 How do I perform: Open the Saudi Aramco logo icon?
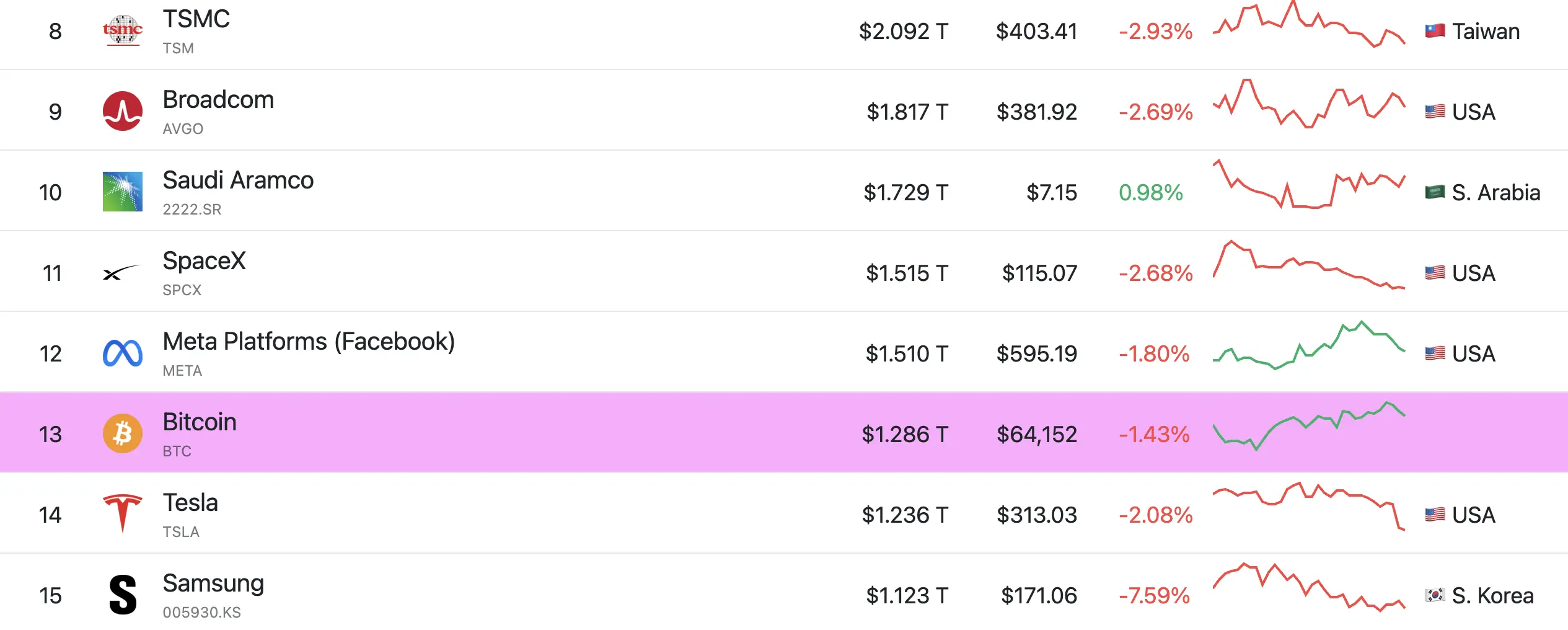tap(122, 192)
